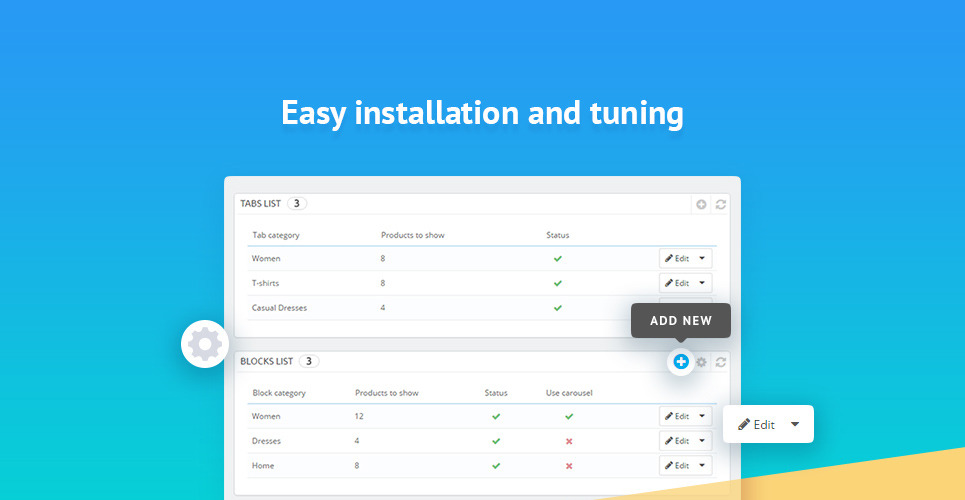Click the highlighted blue plus icon in Blocks List
The height and width of the screenshot is (500, 965).
coord(681,362)
